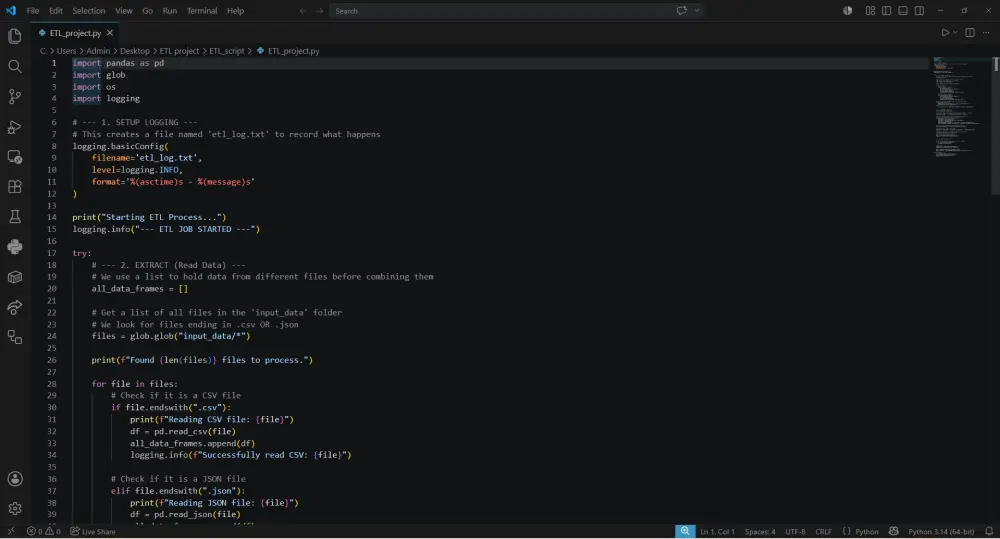Click line number 17 in gutter
This screenshot has width=1000, height=539.
click(x=52, y=253)
